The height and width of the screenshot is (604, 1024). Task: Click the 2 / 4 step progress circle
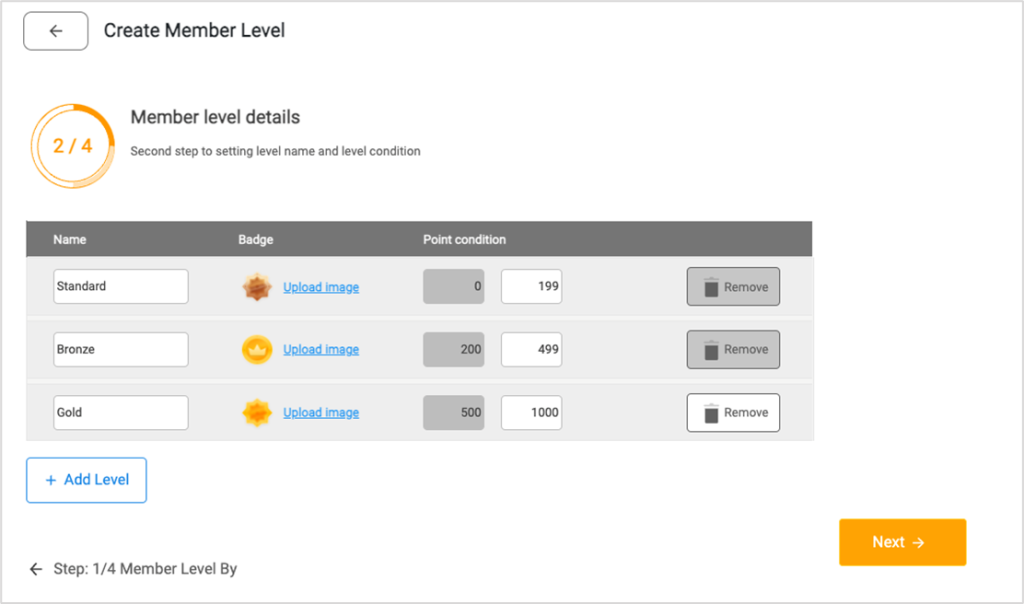click(72, 146)
